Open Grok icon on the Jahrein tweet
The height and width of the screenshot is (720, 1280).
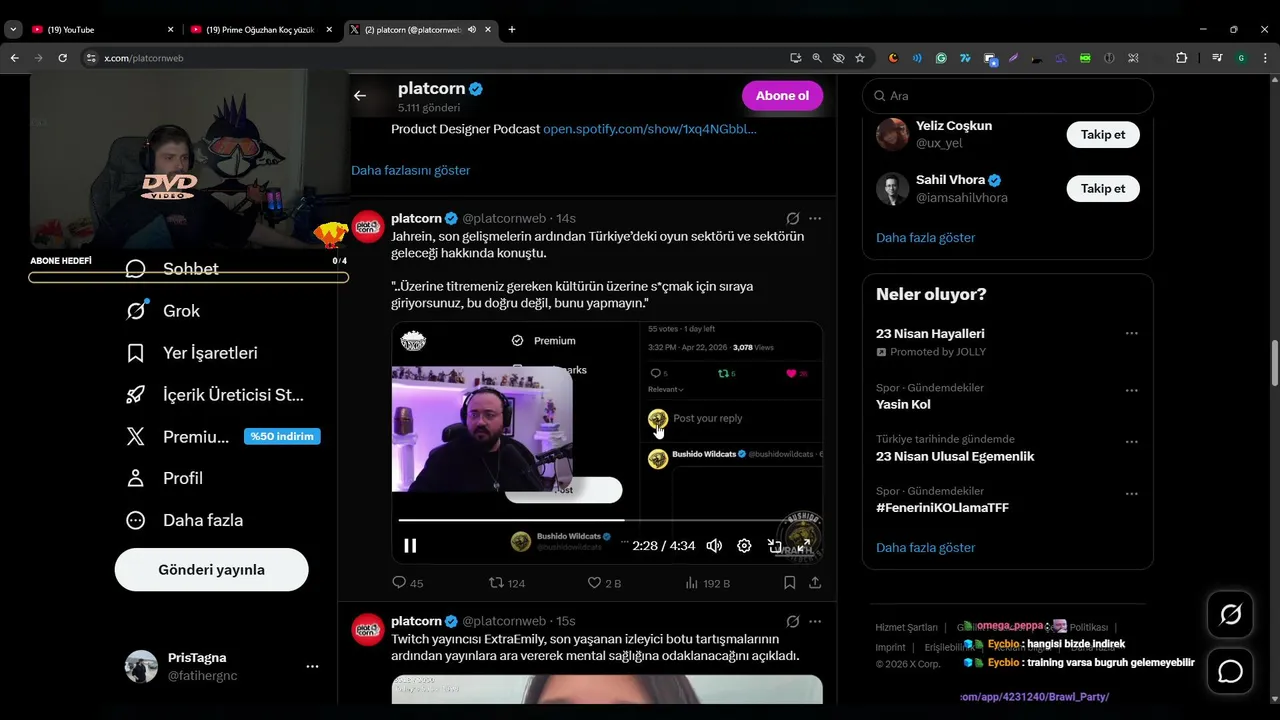tap(793, 218)
